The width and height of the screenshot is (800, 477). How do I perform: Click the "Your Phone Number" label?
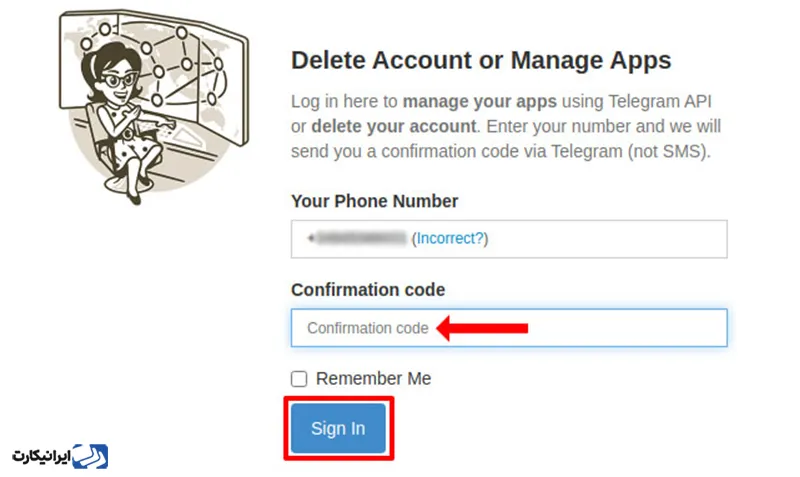[x=374, y=201]
